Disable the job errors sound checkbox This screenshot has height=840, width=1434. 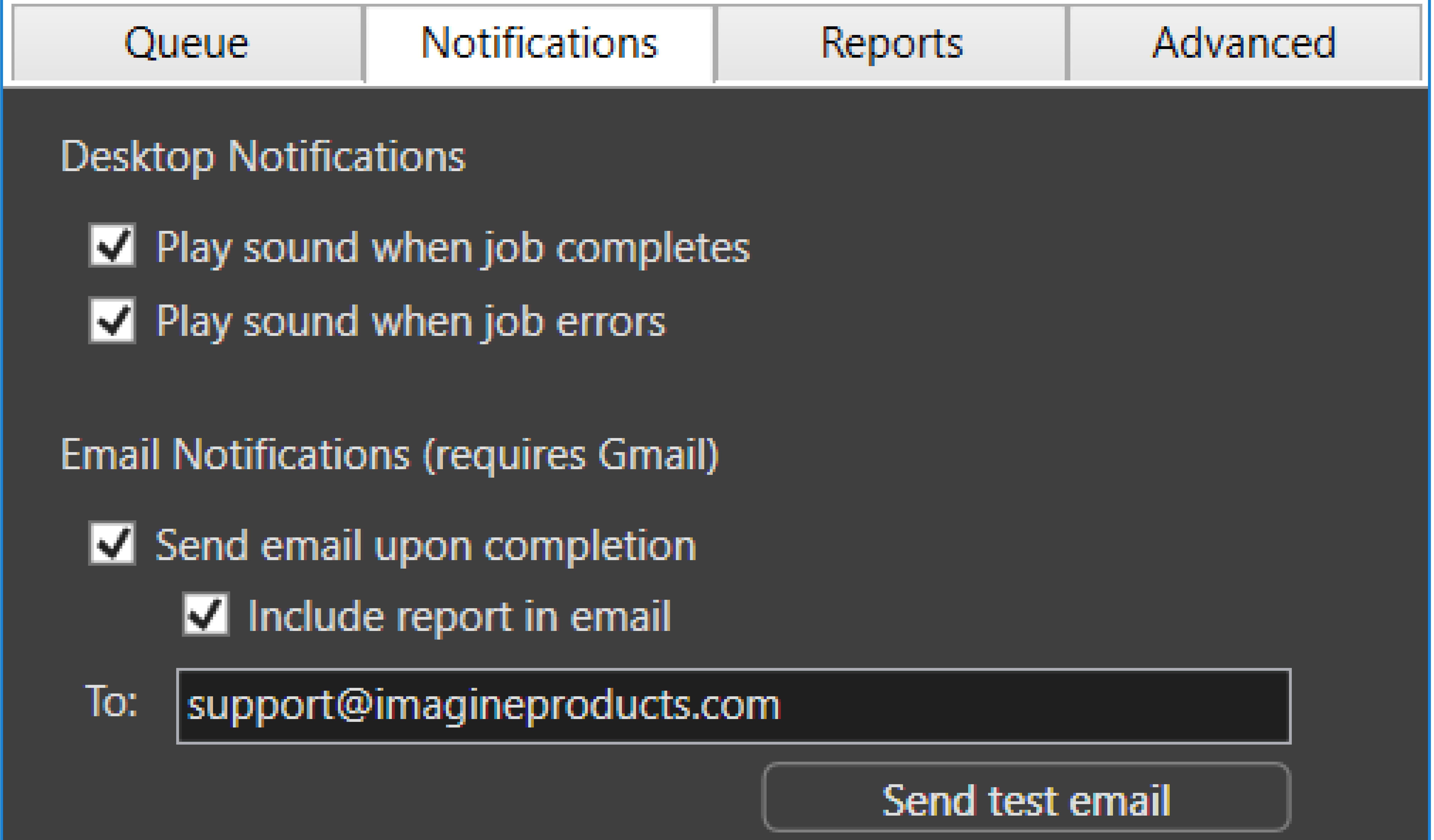(112, 320)
